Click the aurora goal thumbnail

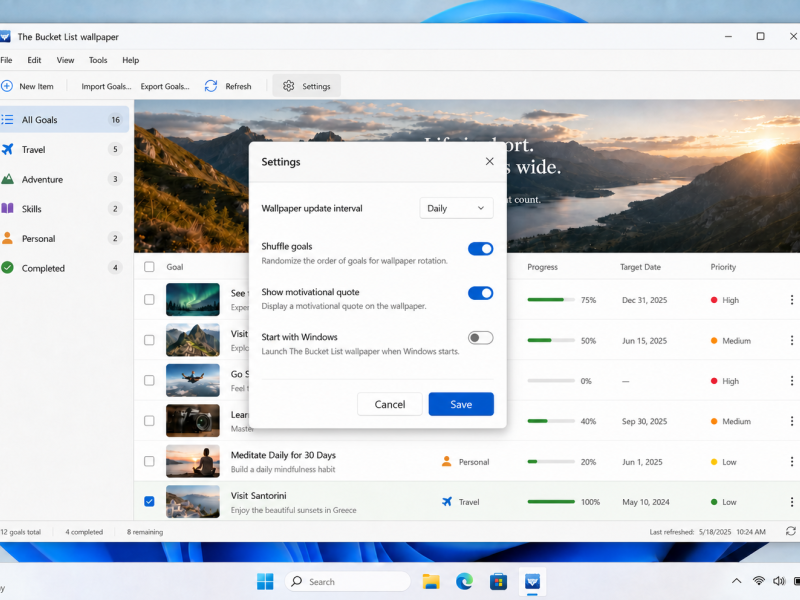coord(193,299)
